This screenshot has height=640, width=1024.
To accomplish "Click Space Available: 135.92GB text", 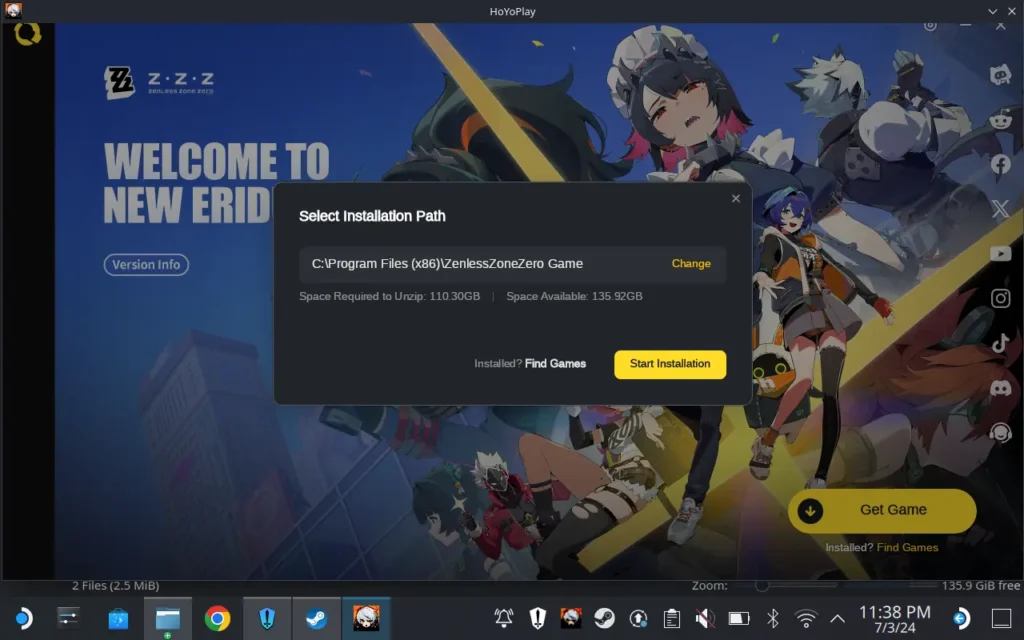I will tap(574, 296).
